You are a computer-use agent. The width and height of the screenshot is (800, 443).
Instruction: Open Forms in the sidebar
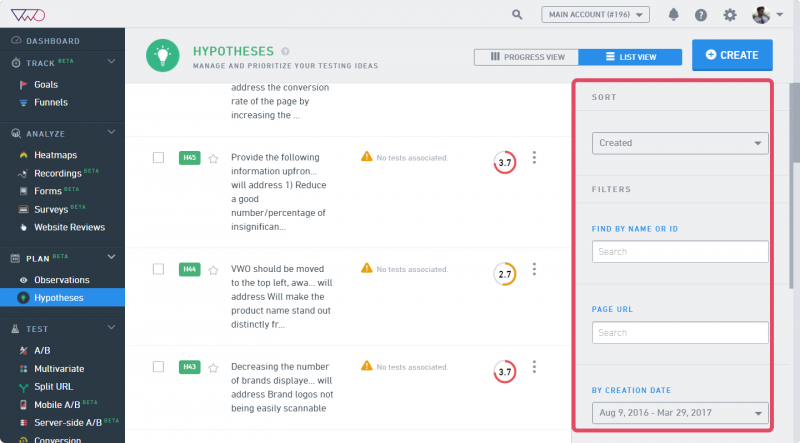pos(48,191)
